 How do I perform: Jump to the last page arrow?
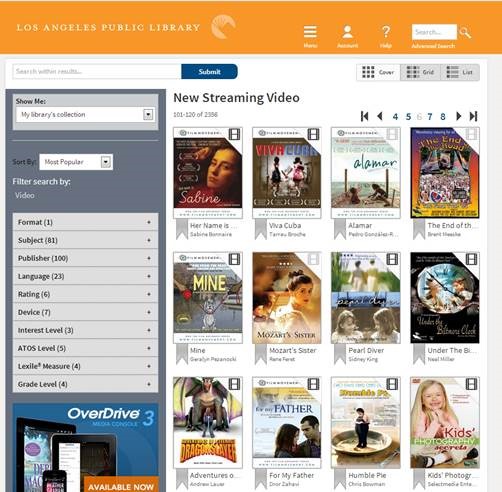pos(473,116)
